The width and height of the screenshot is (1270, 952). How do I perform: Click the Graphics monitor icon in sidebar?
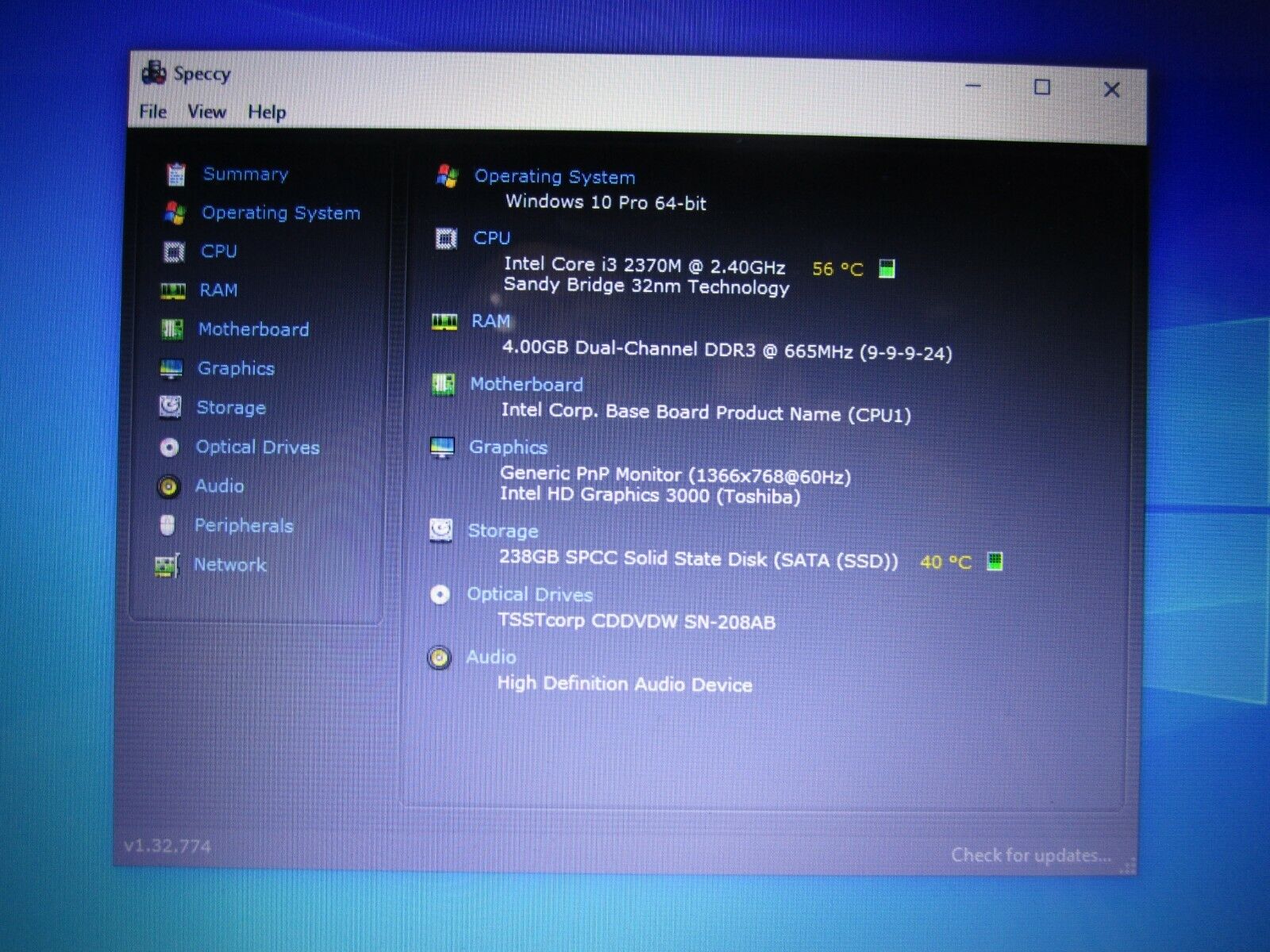pos(171,369)
